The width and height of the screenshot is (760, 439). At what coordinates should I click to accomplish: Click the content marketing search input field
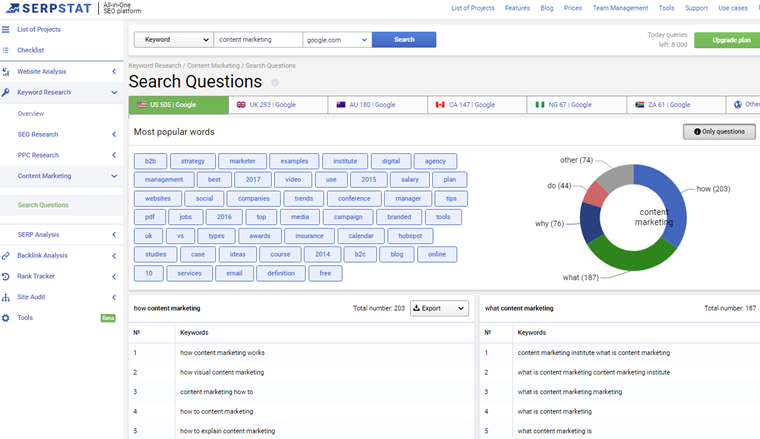point(257,40)
